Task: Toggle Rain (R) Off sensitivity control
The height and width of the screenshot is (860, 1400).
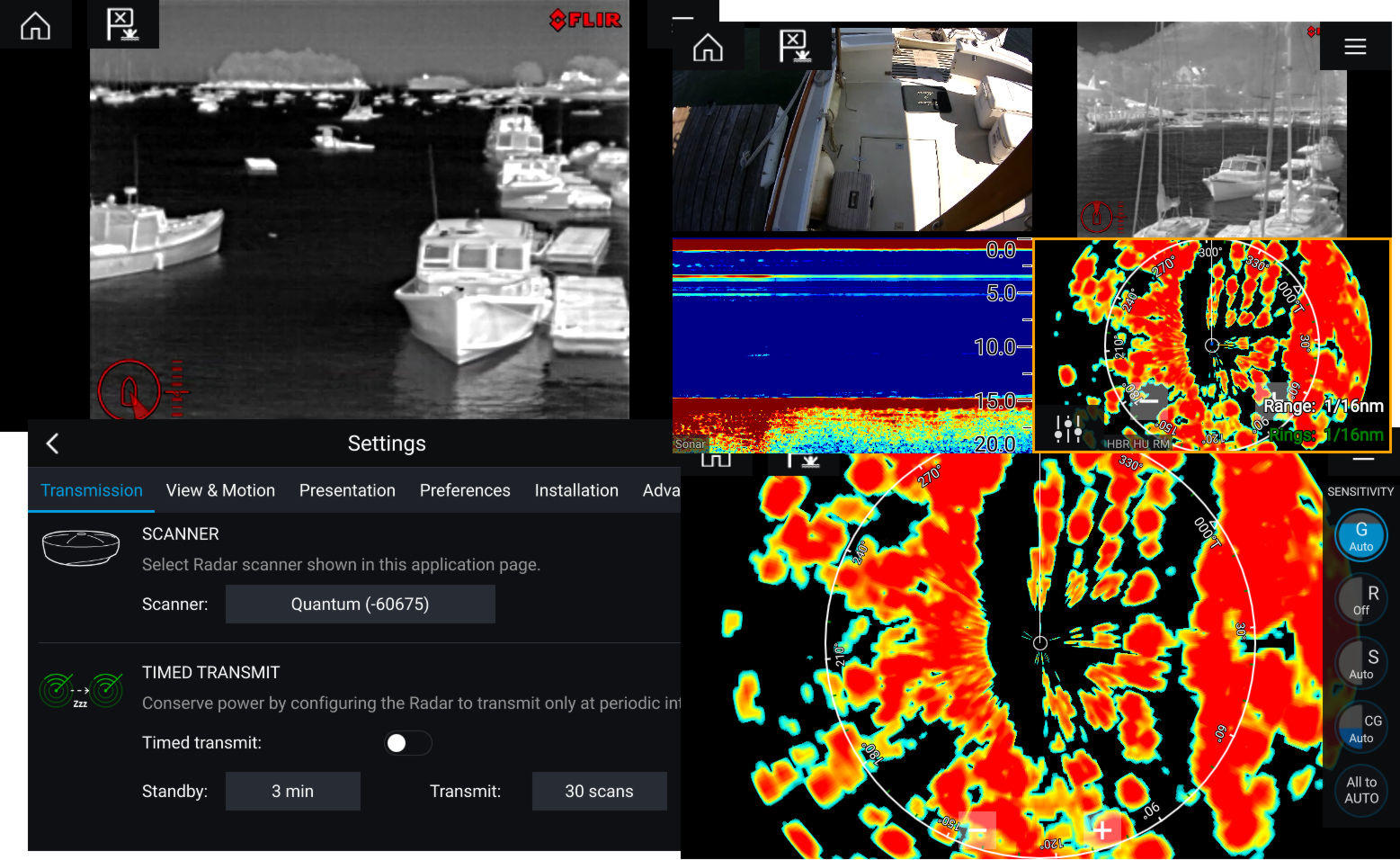Action: (x=1361, y=600)
